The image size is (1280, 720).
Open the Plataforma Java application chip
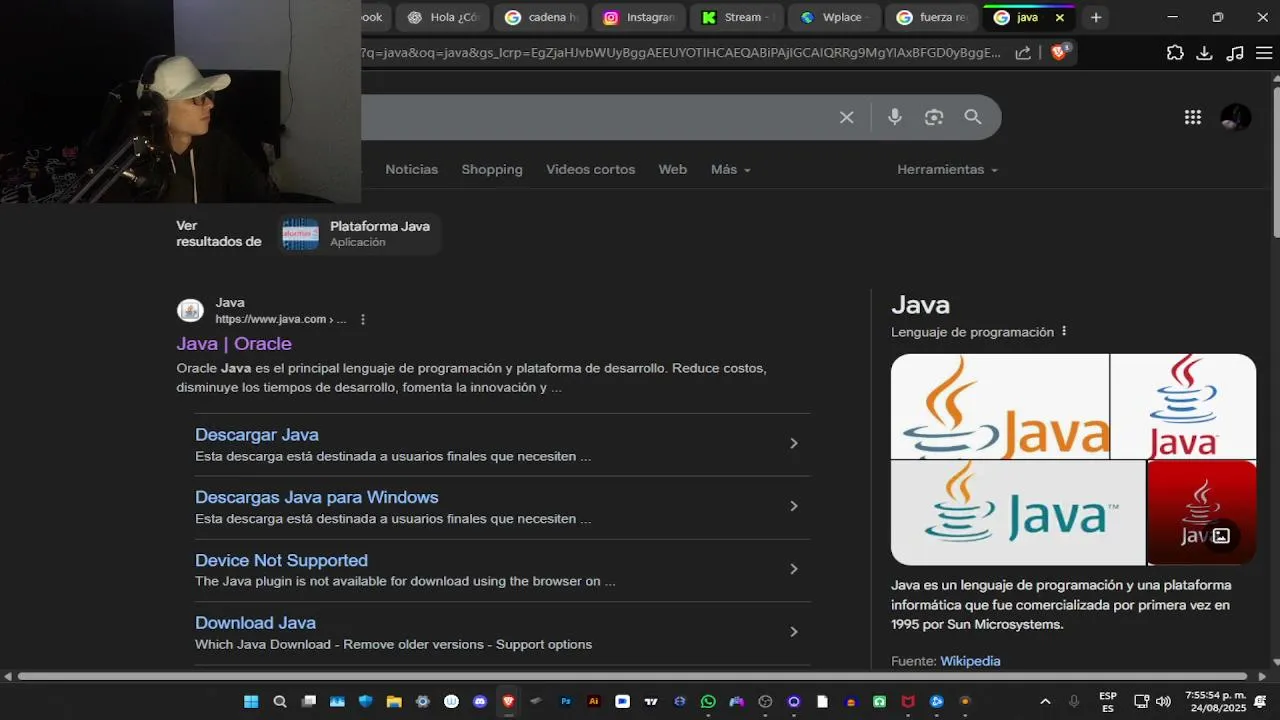coord(358,234)
